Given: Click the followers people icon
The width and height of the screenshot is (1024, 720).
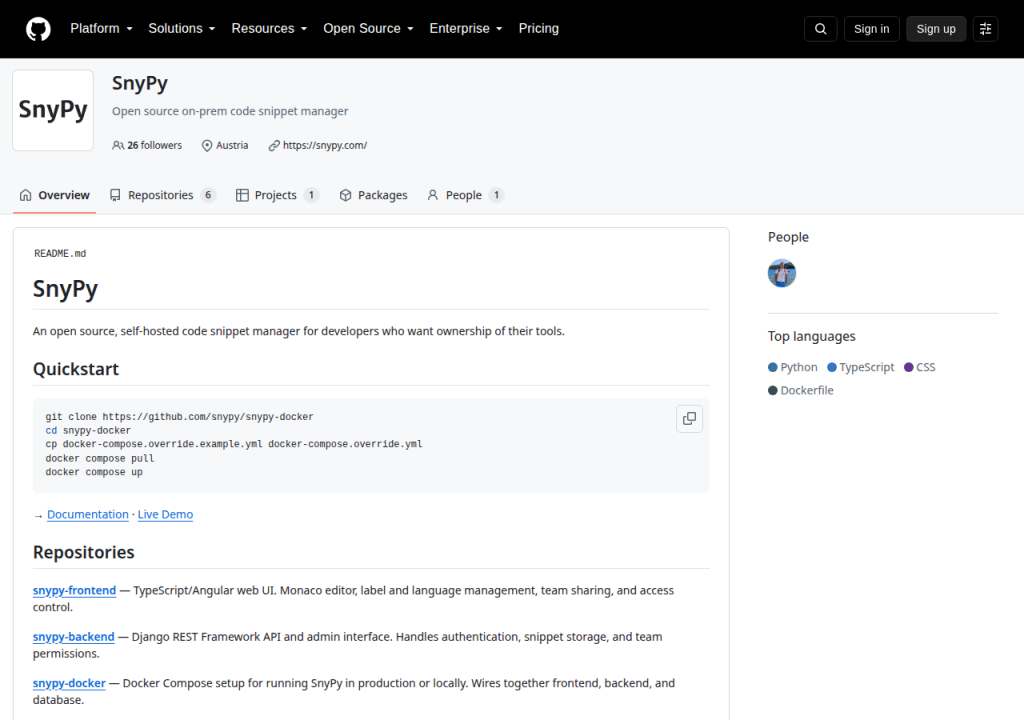Looking at the screenshot, I should [118, 145].
